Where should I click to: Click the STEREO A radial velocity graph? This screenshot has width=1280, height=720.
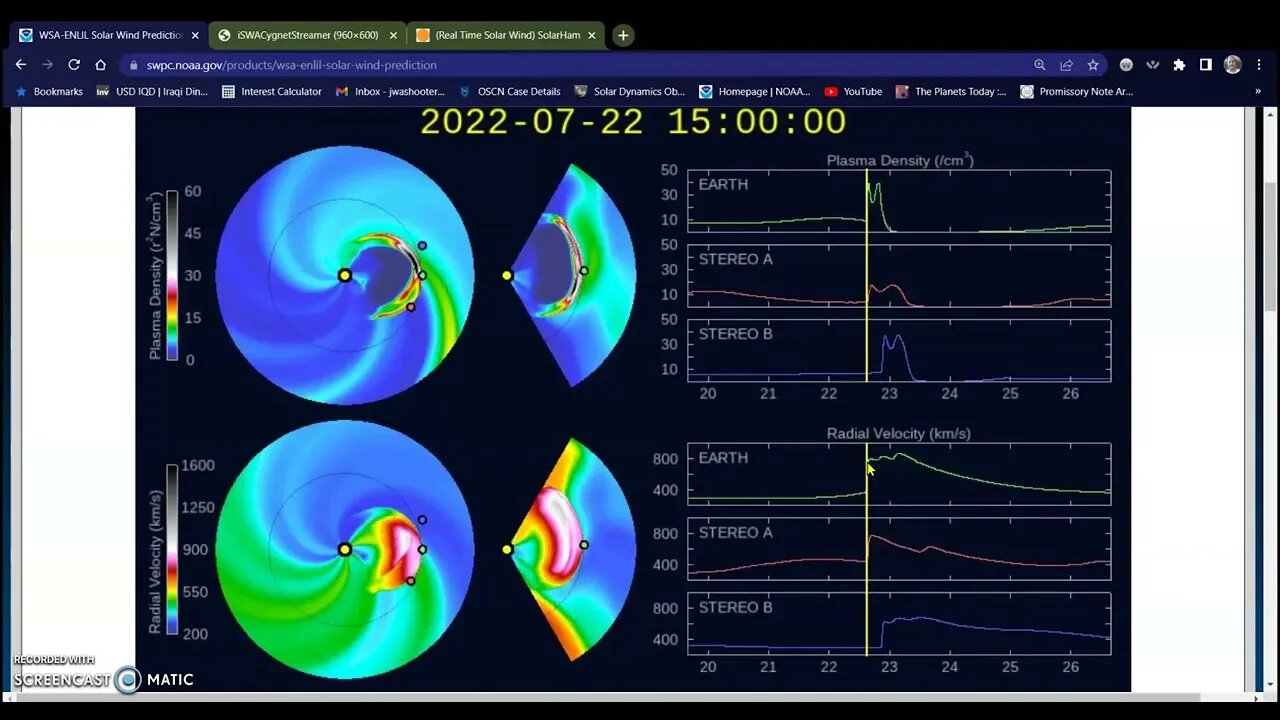pos(899,549)
